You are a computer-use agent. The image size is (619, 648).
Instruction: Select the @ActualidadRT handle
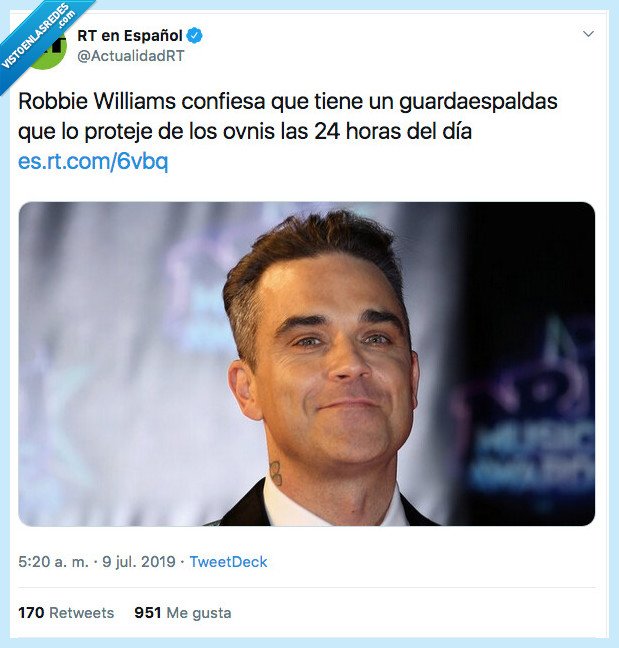pyautogui.click(x=131, y=56)
